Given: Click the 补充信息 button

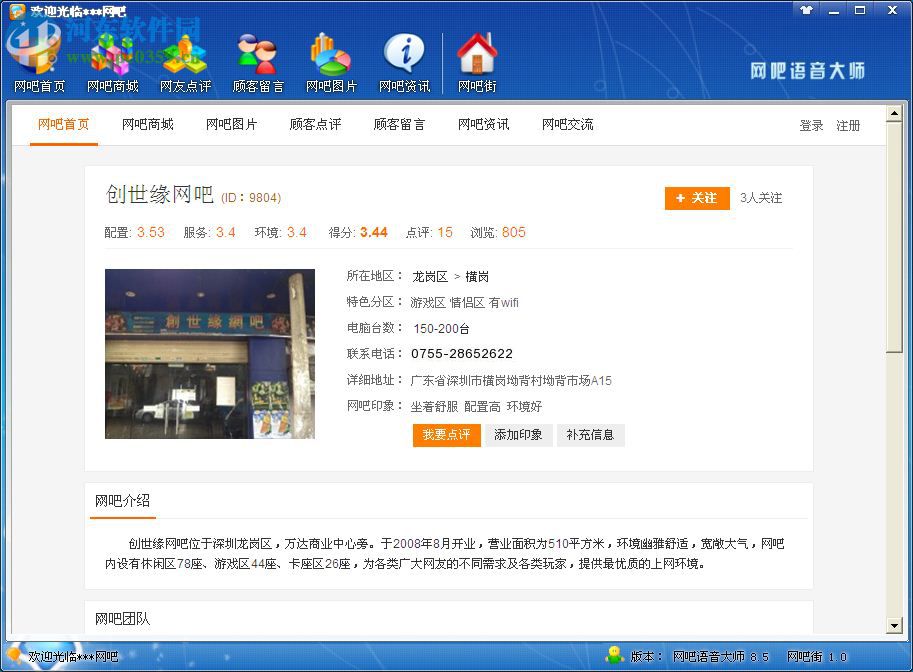Looking at the screenshot, I should click(591, 435).
